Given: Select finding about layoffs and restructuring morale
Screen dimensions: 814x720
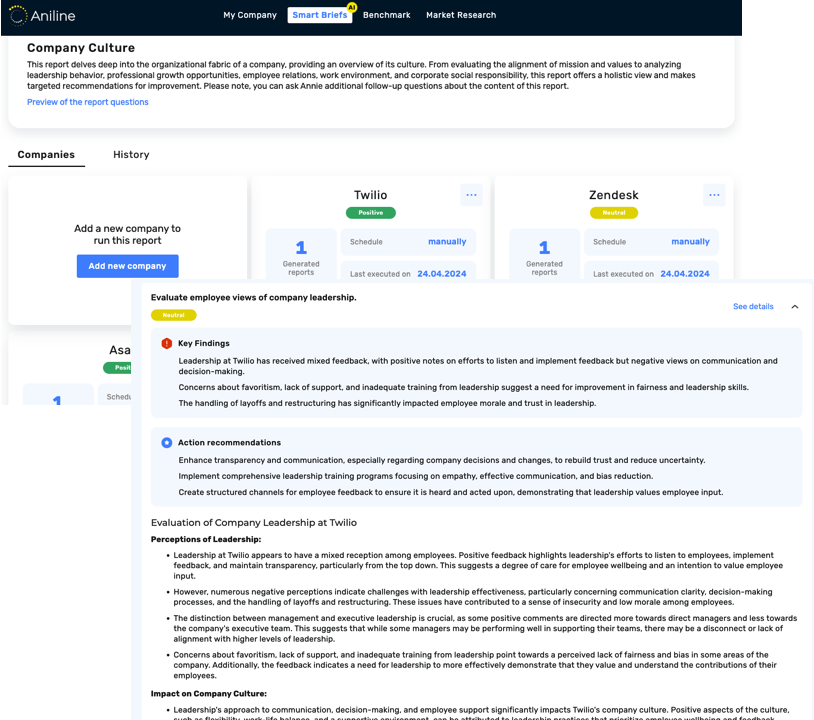Looking at the screenshot, I should [x=387, y=403].
